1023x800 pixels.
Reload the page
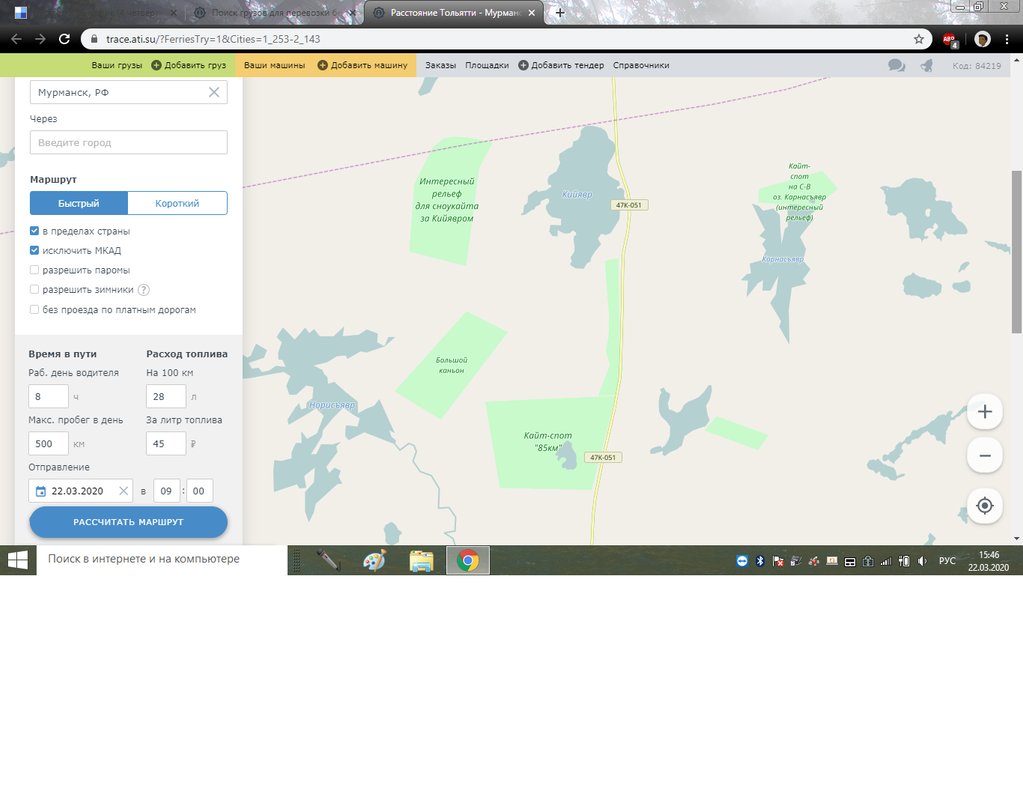(x=64, y=39)
